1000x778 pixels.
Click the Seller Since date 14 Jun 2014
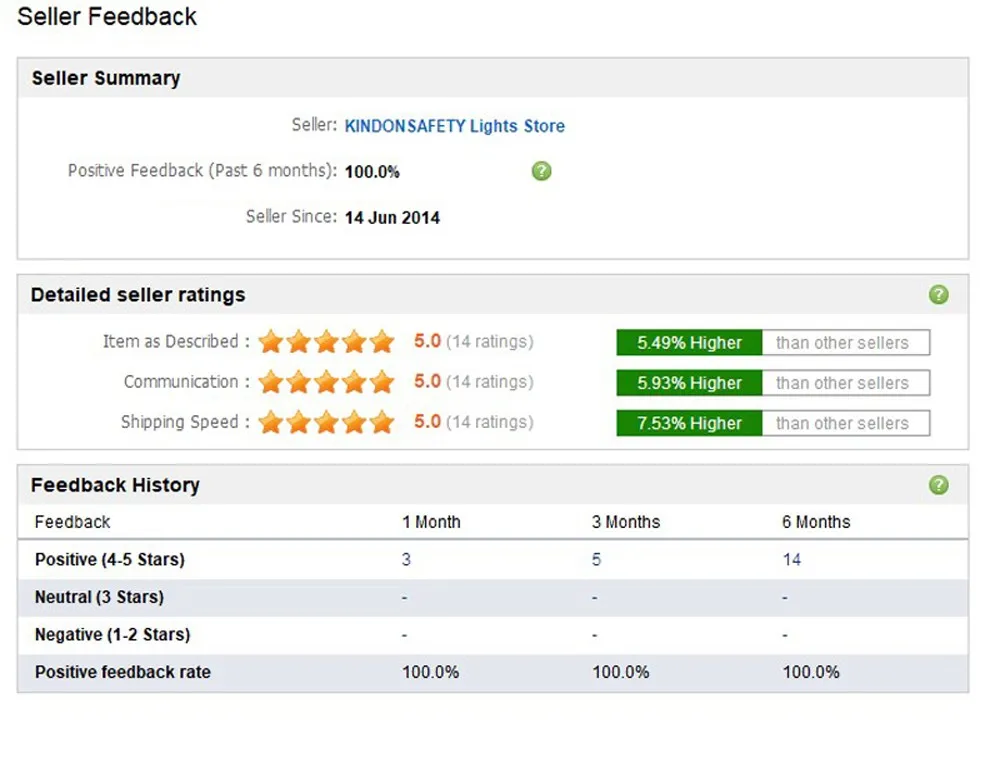(392, 217)
